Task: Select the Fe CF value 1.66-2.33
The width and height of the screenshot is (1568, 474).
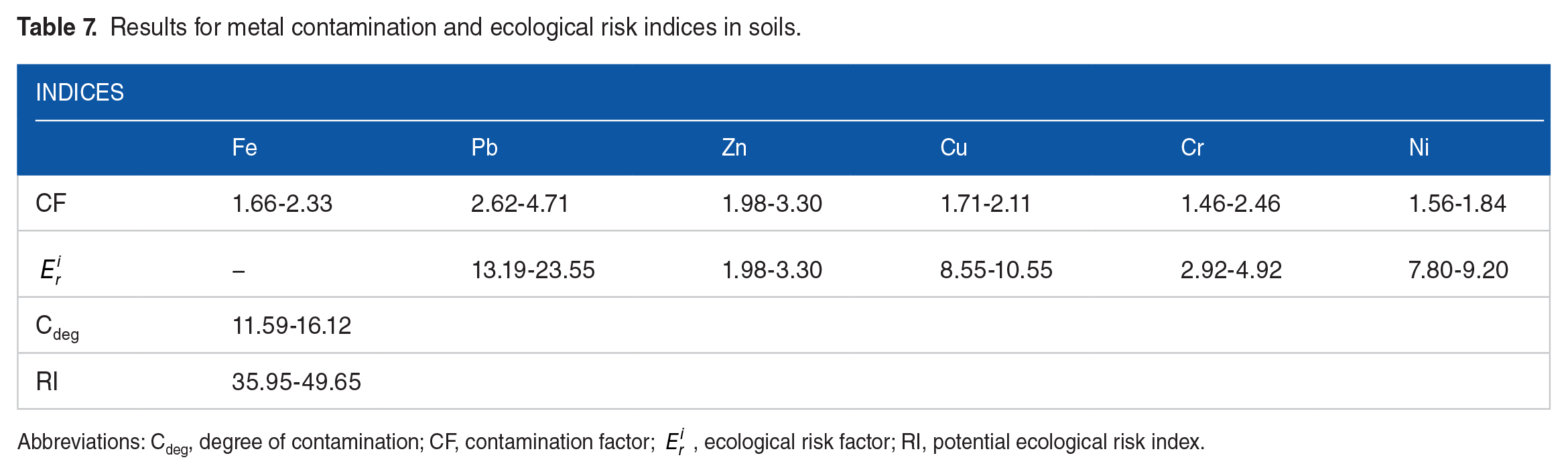Action: [282, 204]
